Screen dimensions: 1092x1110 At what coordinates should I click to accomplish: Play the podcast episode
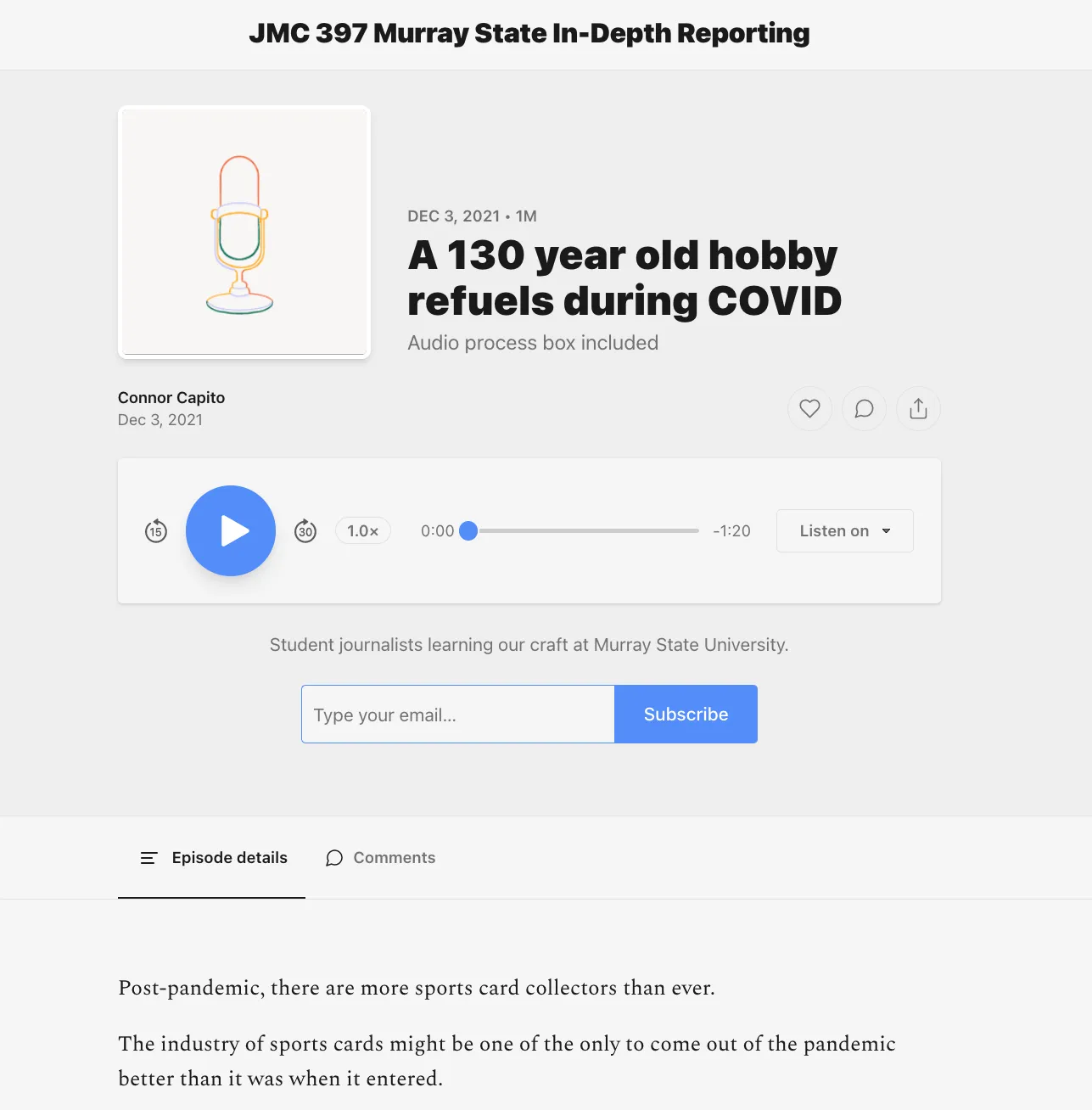pos(231,531)
